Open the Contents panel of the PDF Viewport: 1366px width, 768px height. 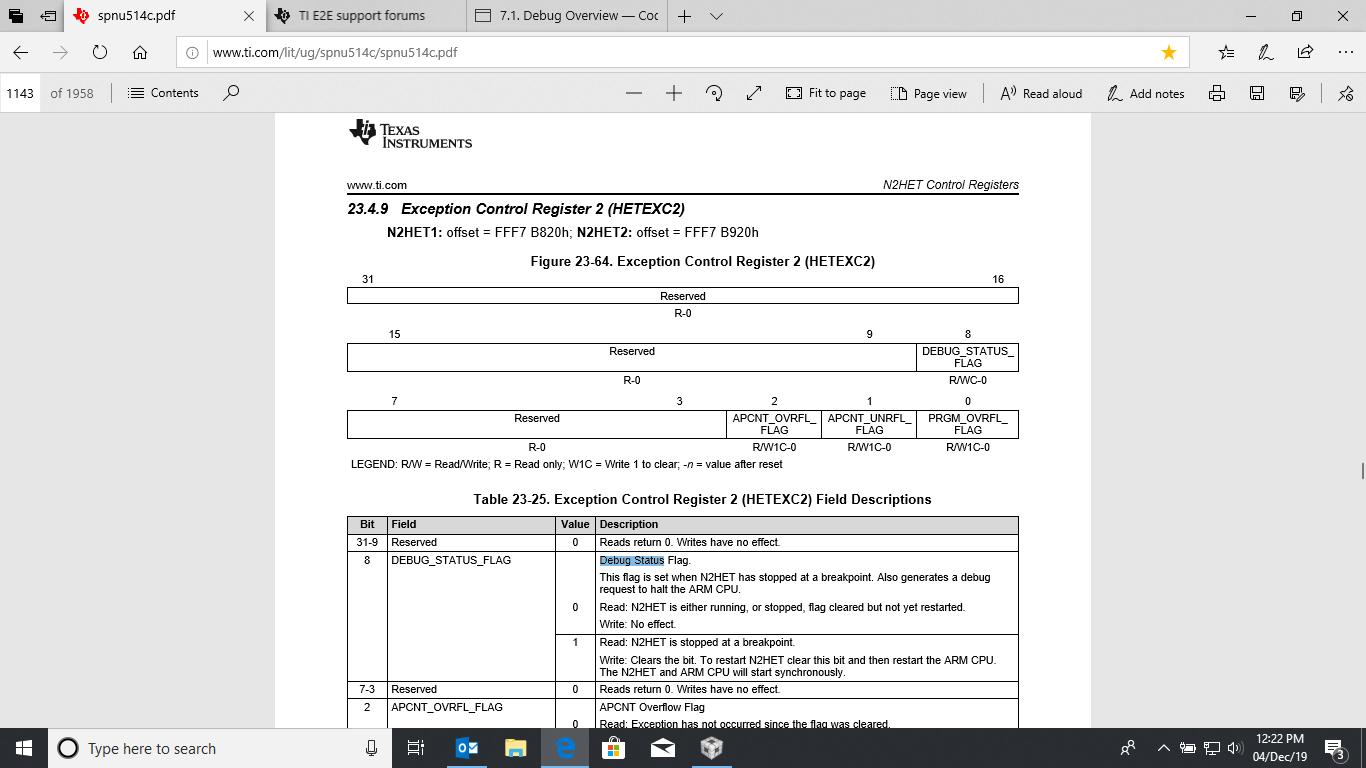tap(164, 93)
